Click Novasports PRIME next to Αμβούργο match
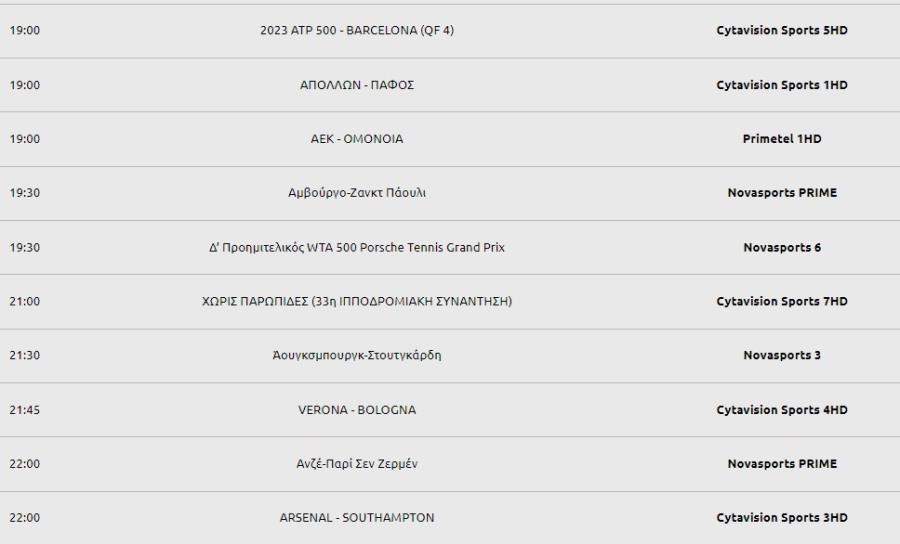Image resolution: width=900 pixels, height=544 pixels. (782, 193)
